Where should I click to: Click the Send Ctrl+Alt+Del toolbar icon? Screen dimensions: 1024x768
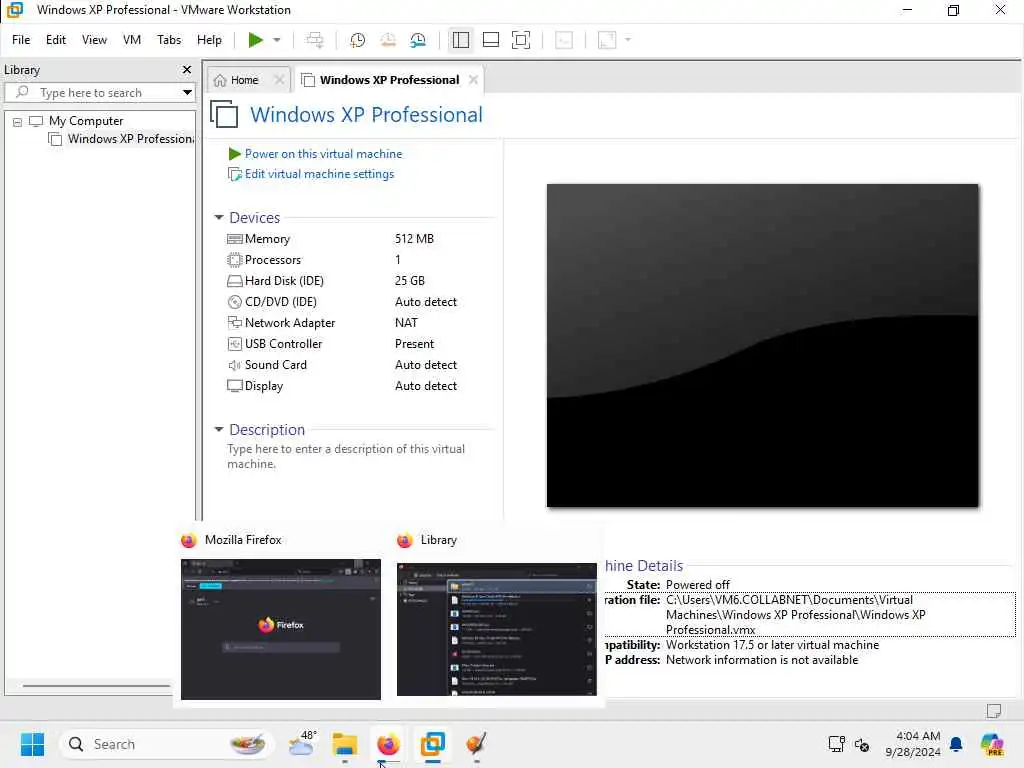(315, 40)
